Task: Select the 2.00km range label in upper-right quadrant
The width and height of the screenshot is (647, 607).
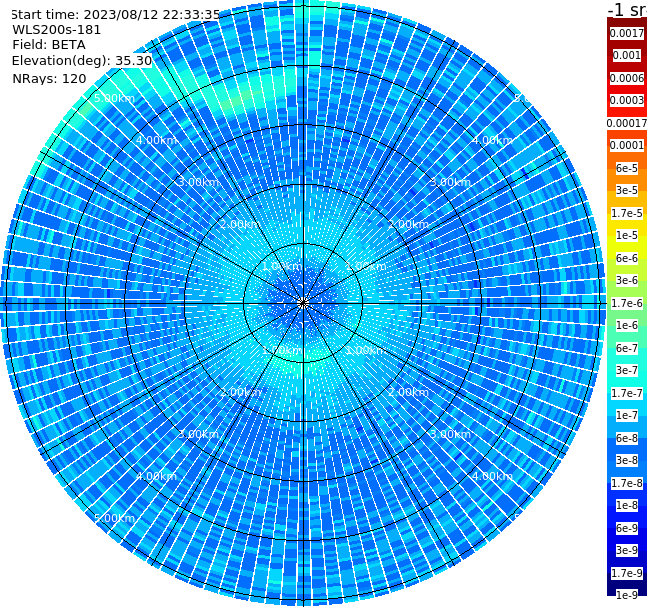Action: [x=408, y=224]
